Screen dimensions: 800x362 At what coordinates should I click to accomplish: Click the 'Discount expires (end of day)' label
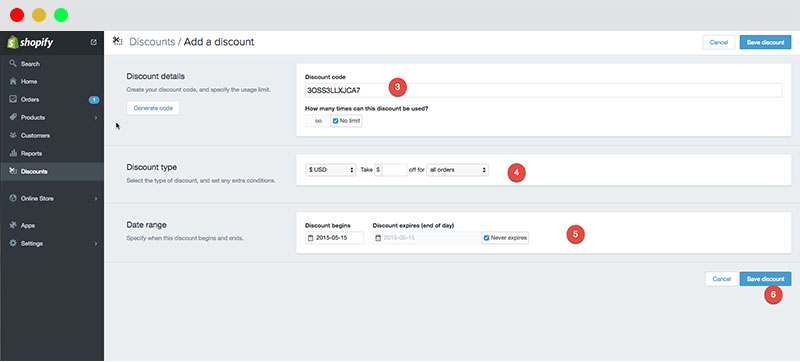point(413,225)
